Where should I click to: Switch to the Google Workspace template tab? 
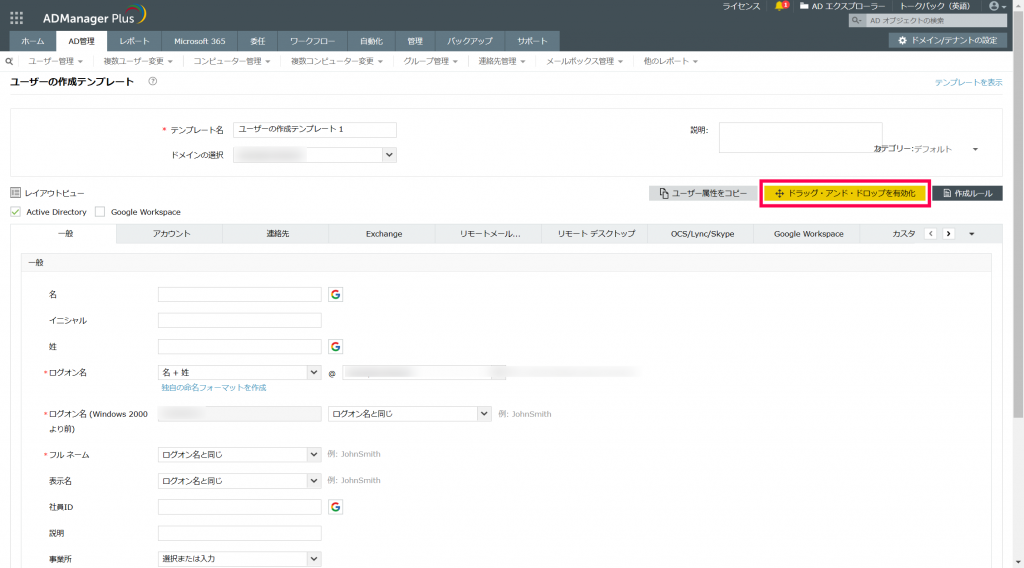click(x=808, y=234)
